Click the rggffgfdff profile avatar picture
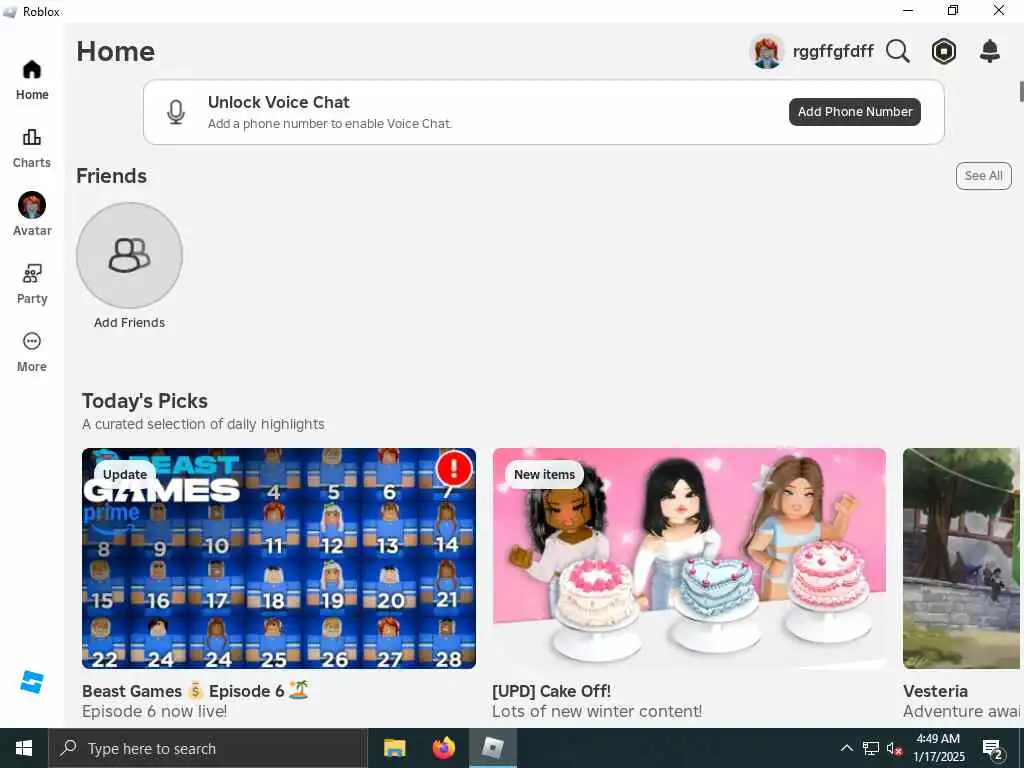The image size is (1024, 768). pyautogui.click(x=767, y=51)
